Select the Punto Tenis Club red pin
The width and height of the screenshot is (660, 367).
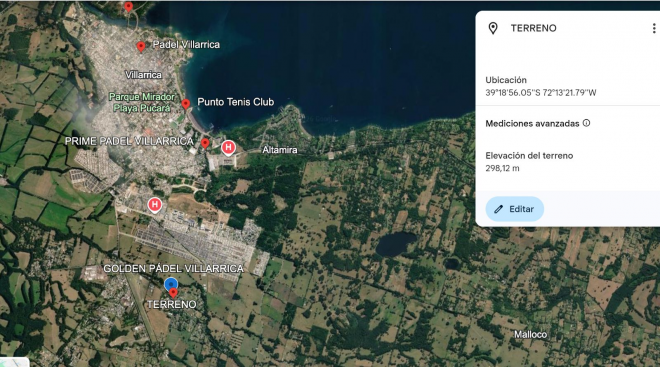coord(186,104)
